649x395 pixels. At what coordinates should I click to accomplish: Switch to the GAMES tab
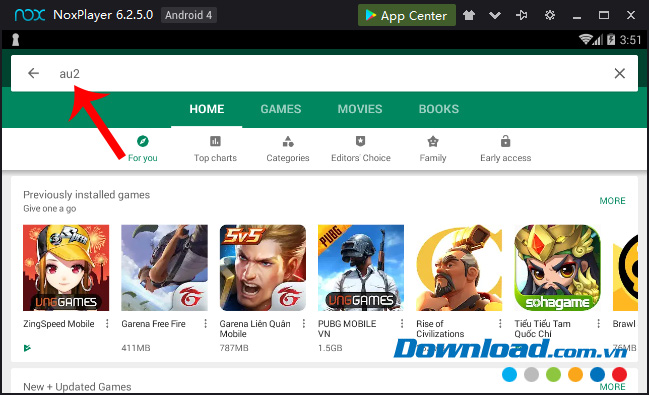281,109
